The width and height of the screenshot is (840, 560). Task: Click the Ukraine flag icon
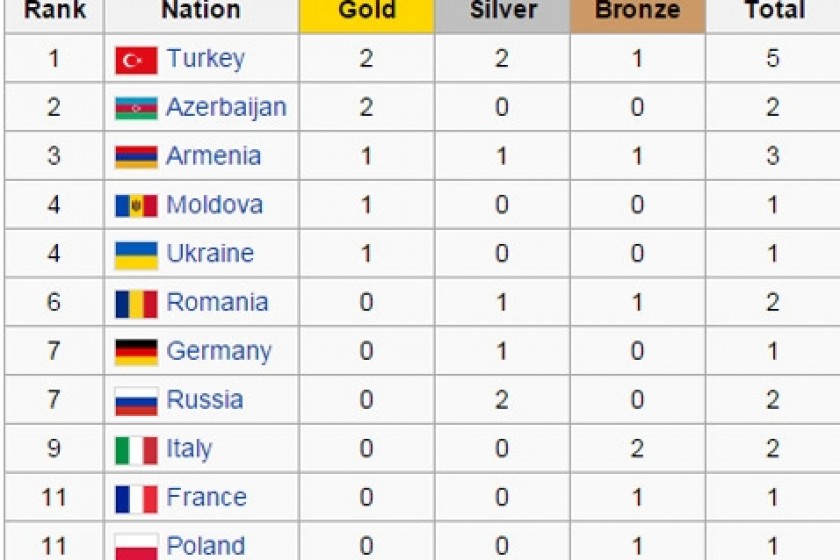(136, 255)
